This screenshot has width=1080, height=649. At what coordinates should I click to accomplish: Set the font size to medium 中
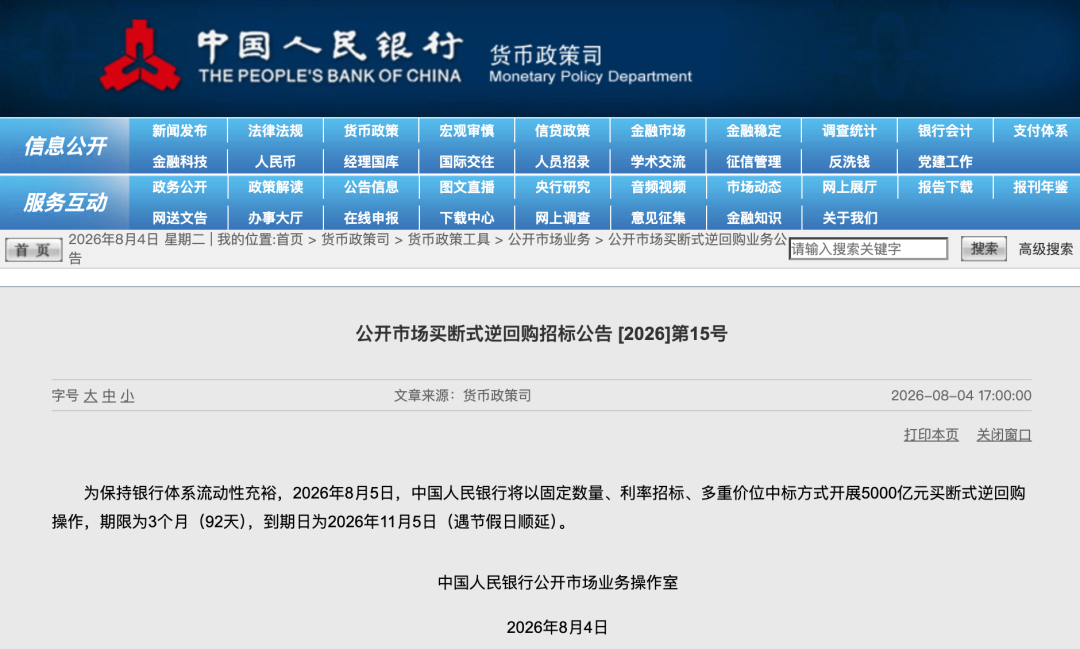point(109,396)
